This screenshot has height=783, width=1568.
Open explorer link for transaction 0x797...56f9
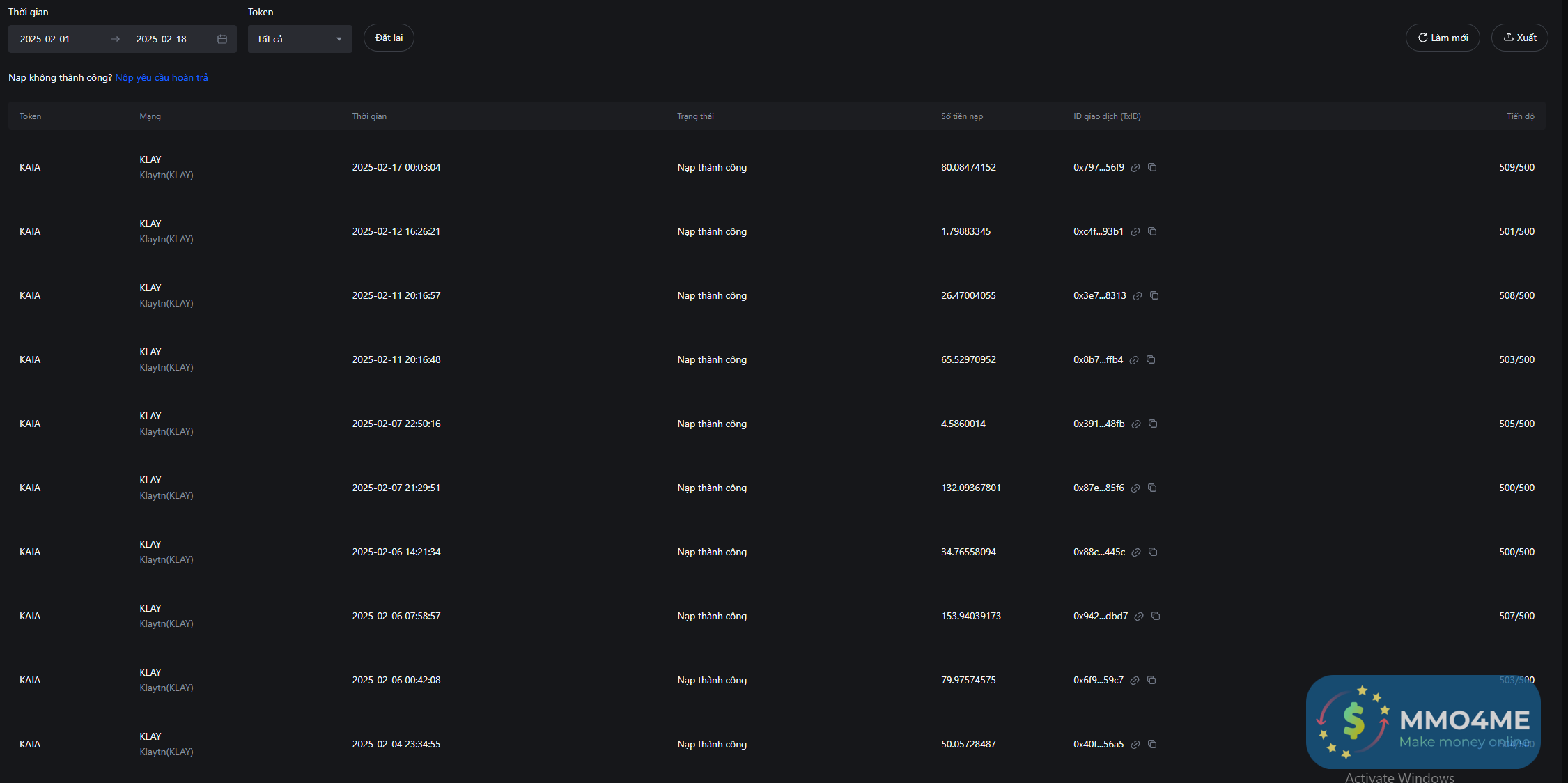pos(1135,168)
